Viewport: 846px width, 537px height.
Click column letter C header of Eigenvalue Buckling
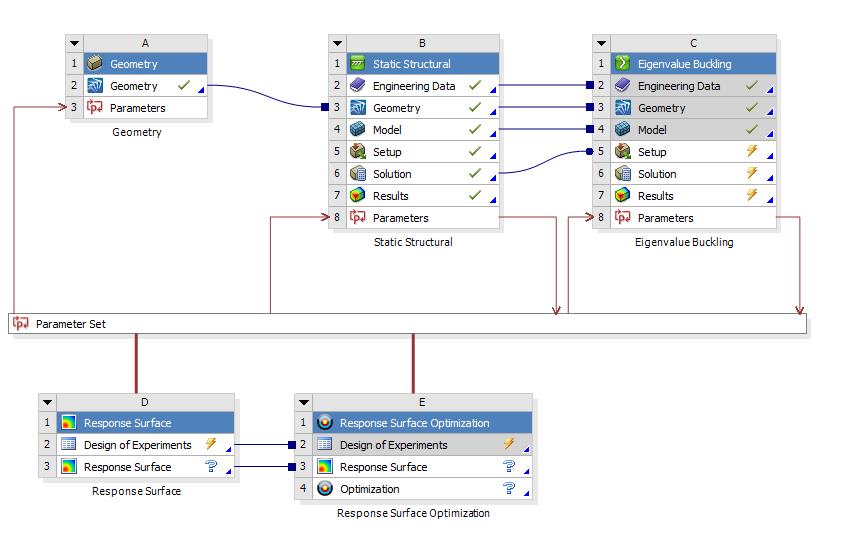pos(693,43)
